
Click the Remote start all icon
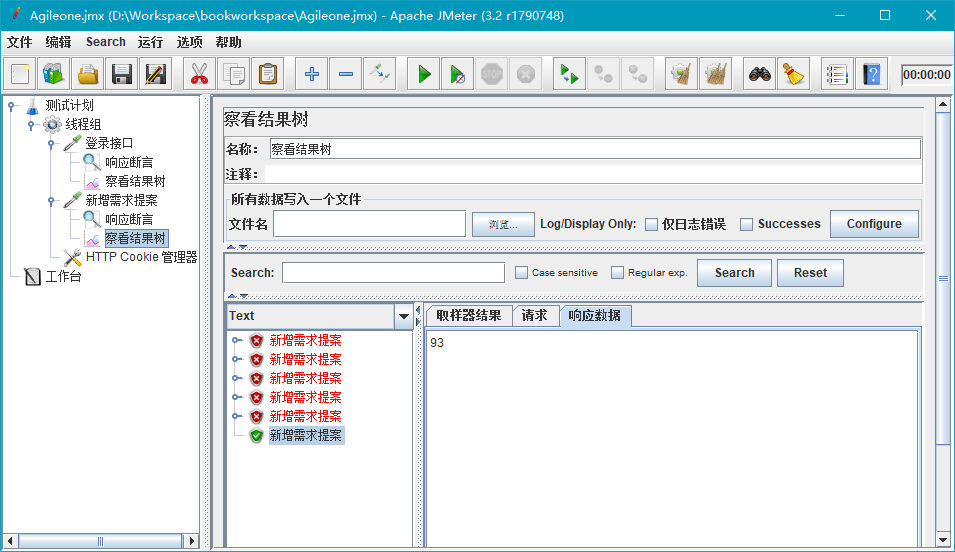569,74
